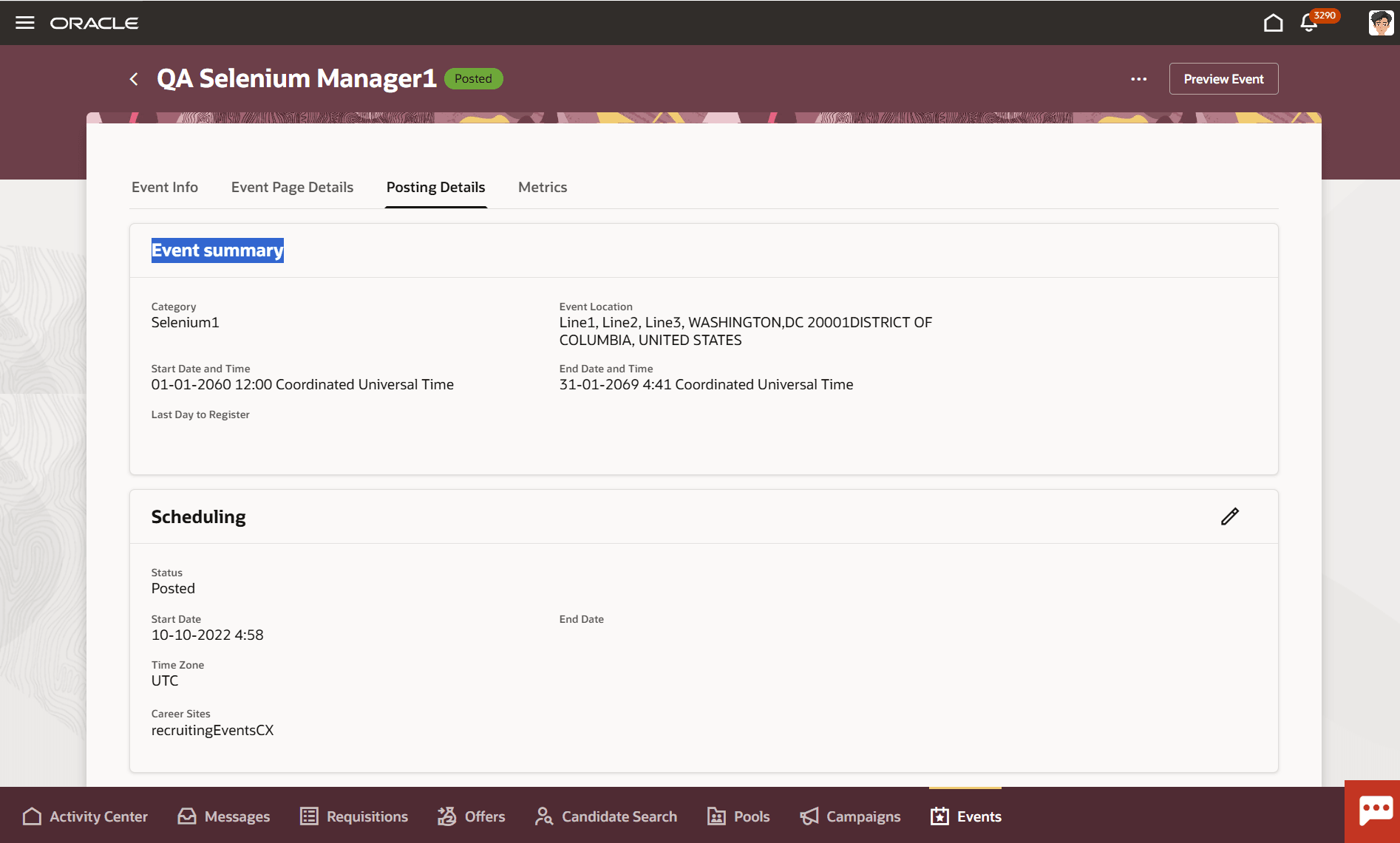
Task: Click the 31-01-2069 4:41 end time
Action: pyautogui.click(x=706, y=385)
